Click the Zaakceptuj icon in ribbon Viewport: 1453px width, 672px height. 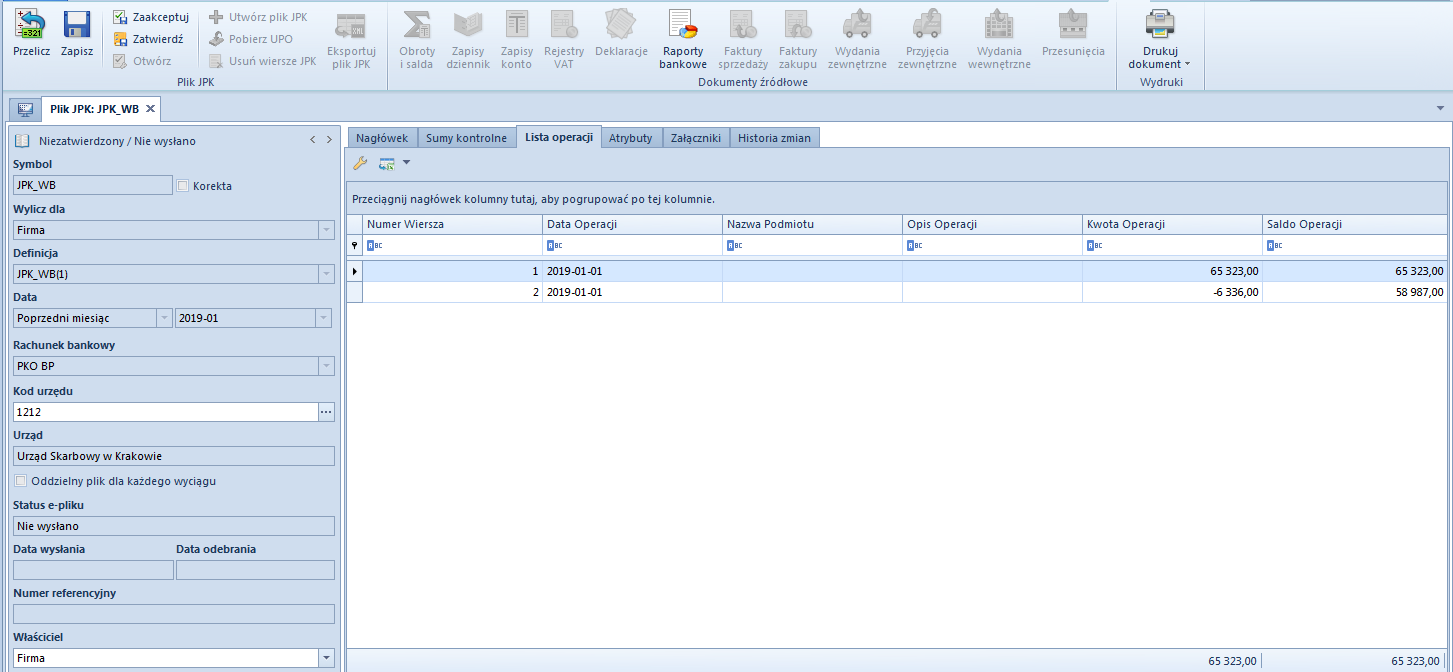120,17
